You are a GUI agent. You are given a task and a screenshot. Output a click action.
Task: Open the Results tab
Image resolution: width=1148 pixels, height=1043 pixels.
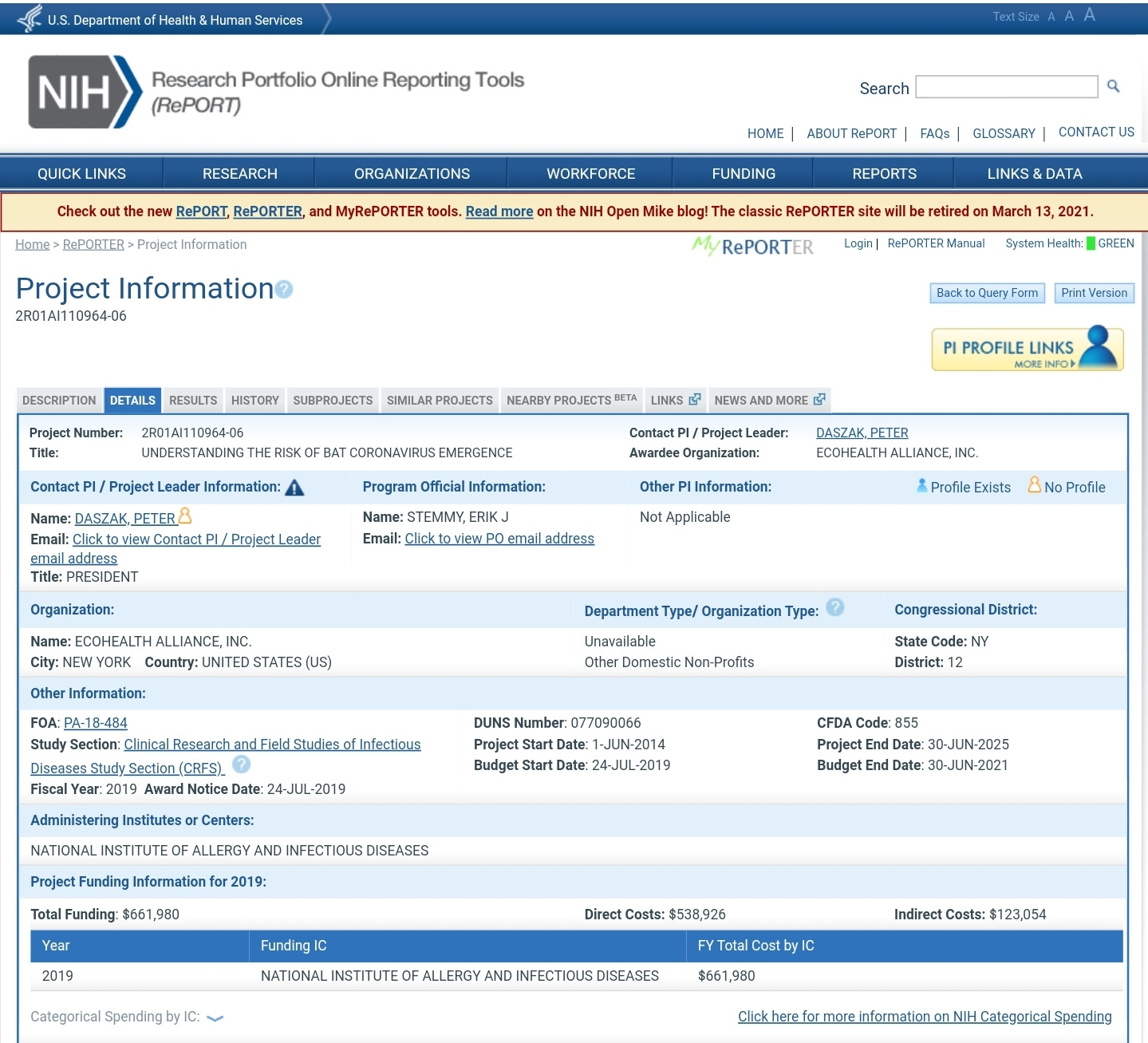click(x=193, y=401)
